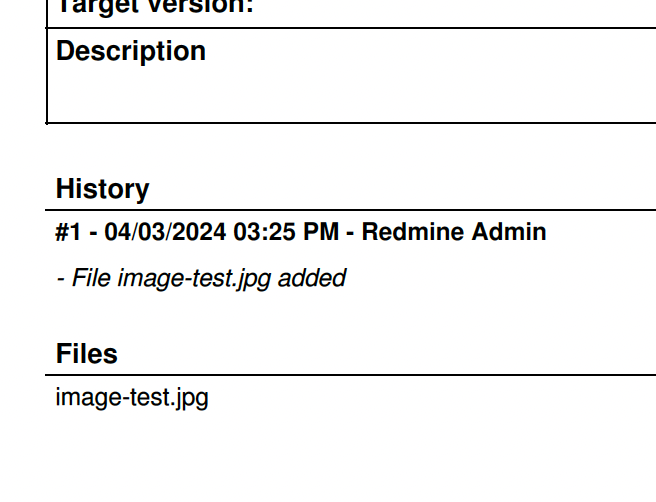Click the italic word "File" in the history note
Image resolution: width=656 pixels, height=502 pixels.
point(91,278)
